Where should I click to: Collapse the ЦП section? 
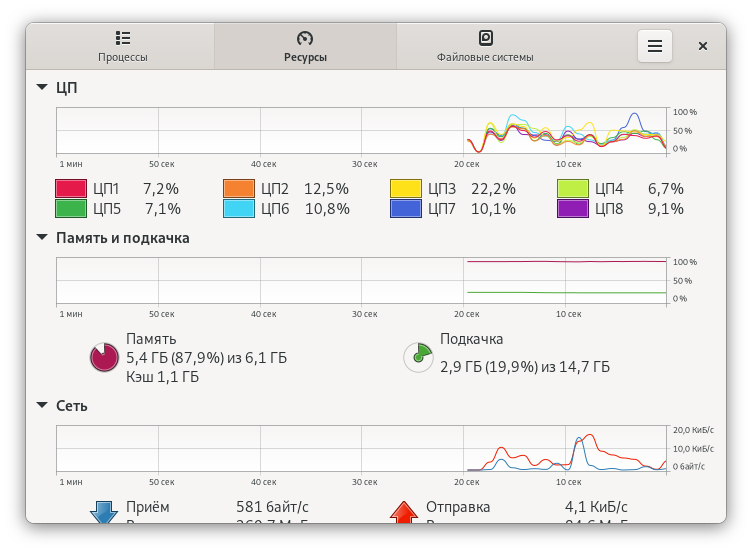click(42, 87)
